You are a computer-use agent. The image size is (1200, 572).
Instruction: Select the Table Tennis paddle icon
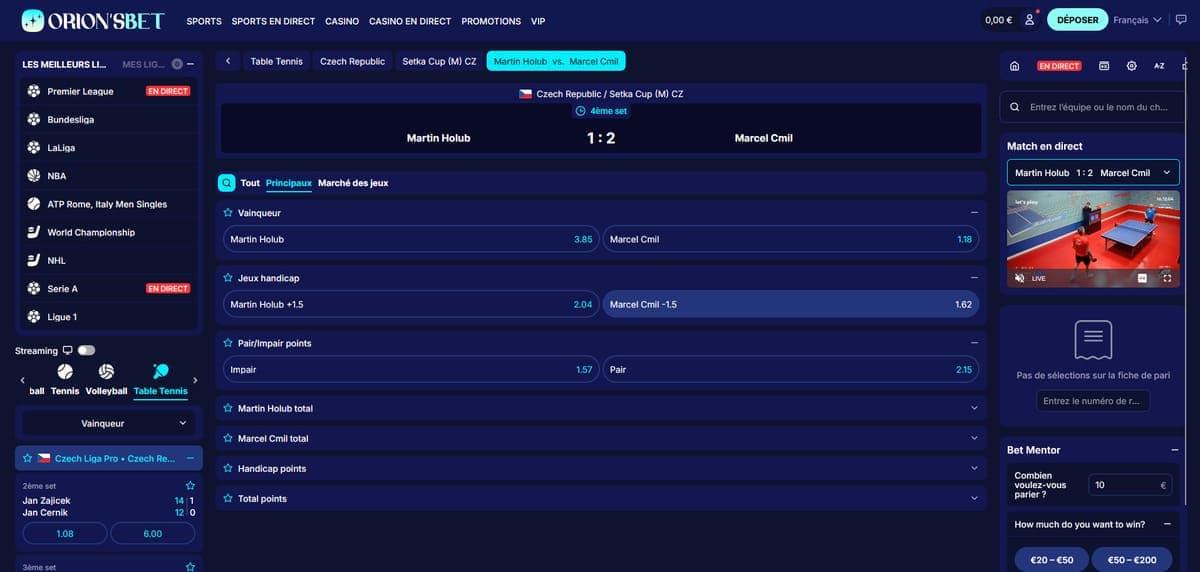(x=160, y=372)
